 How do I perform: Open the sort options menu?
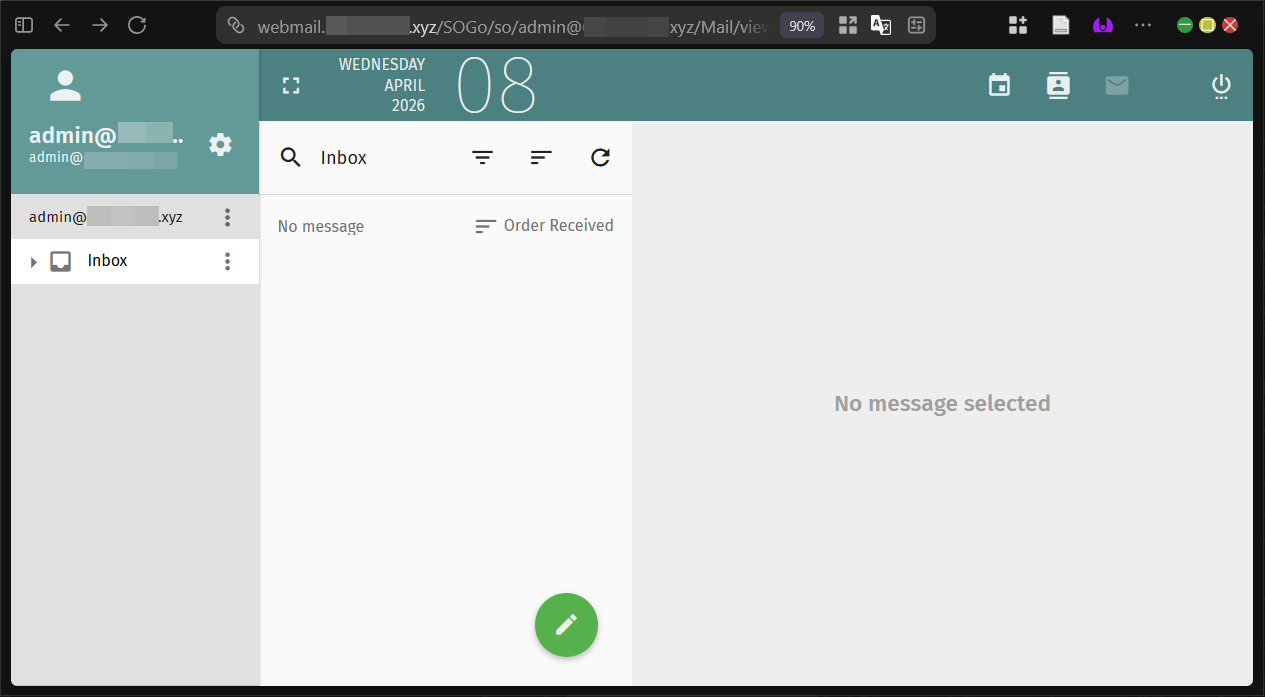[541, 157]
